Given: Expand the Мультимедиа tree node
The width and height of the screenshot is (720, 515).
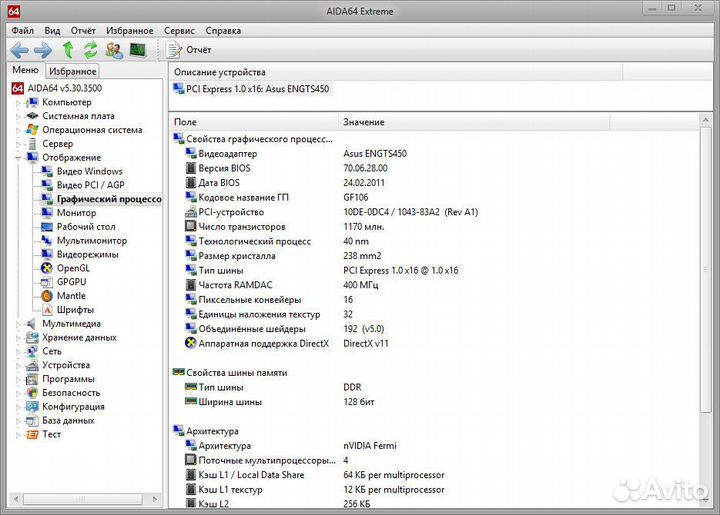Looking at the screenshot, I should [x=18, y=324].
